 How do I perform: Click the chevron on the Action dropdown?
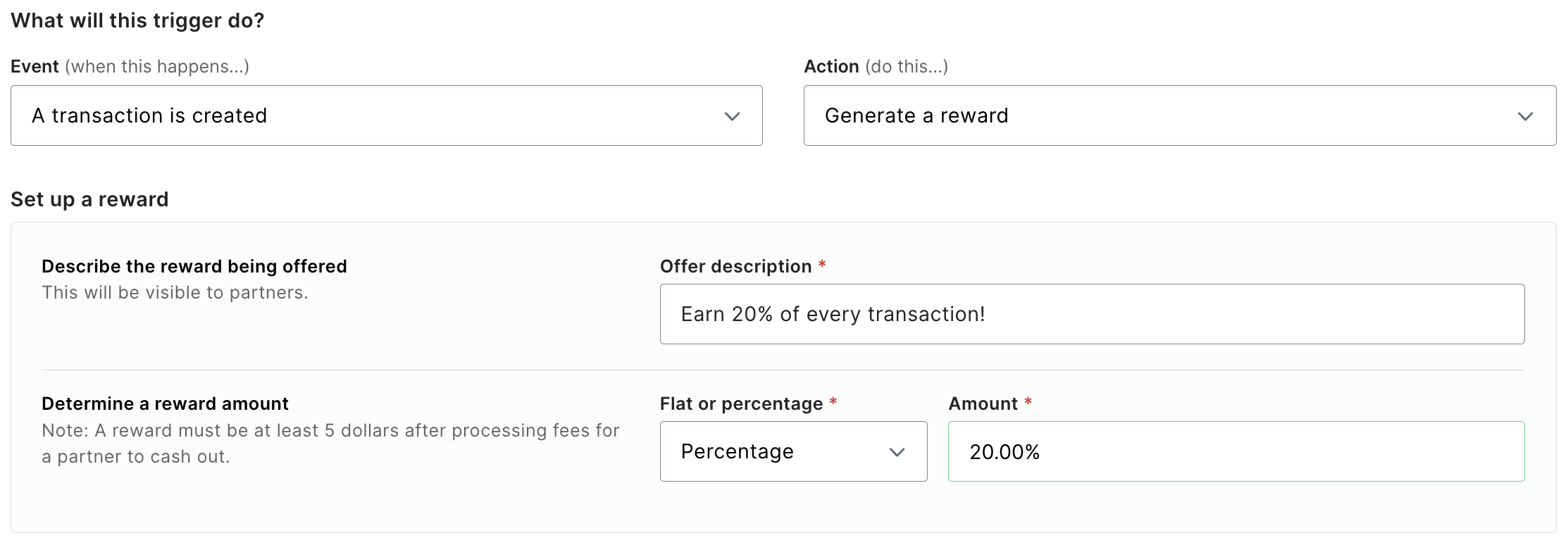tap(1524, 115)
